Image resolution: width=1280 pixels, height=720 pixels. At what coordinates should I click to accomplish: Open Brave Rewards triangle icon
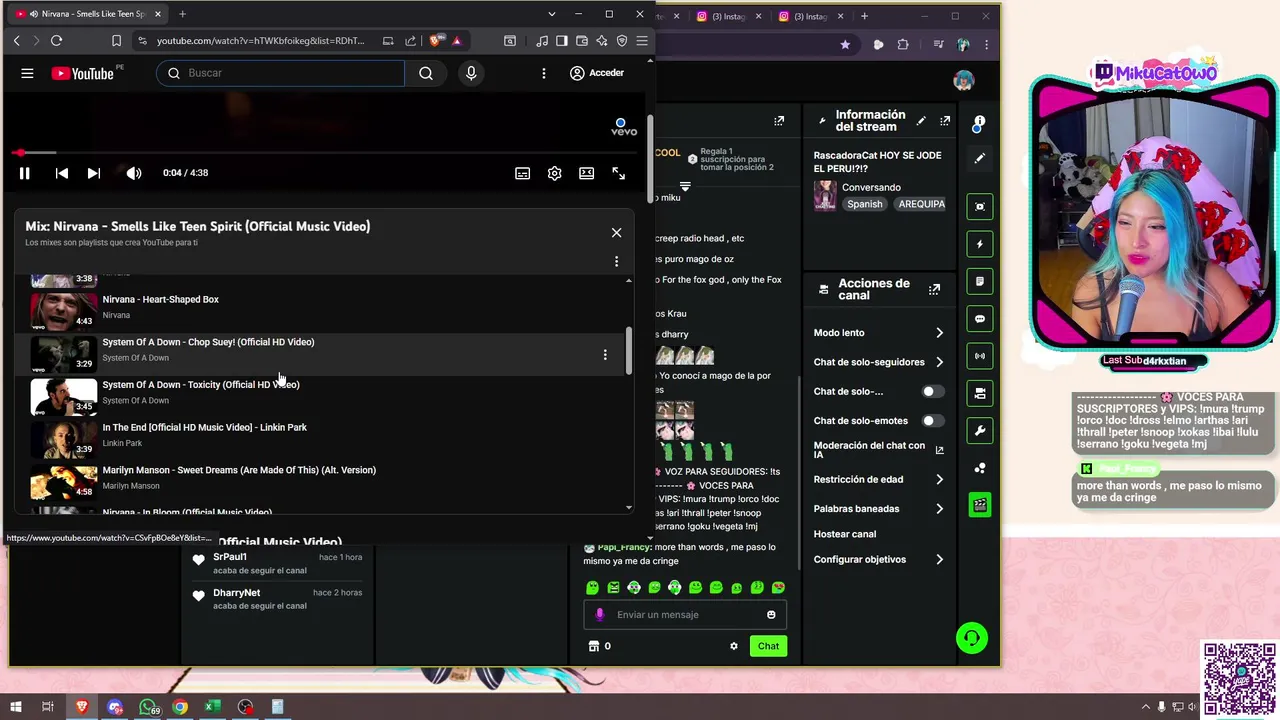click(x=457, y=41)
